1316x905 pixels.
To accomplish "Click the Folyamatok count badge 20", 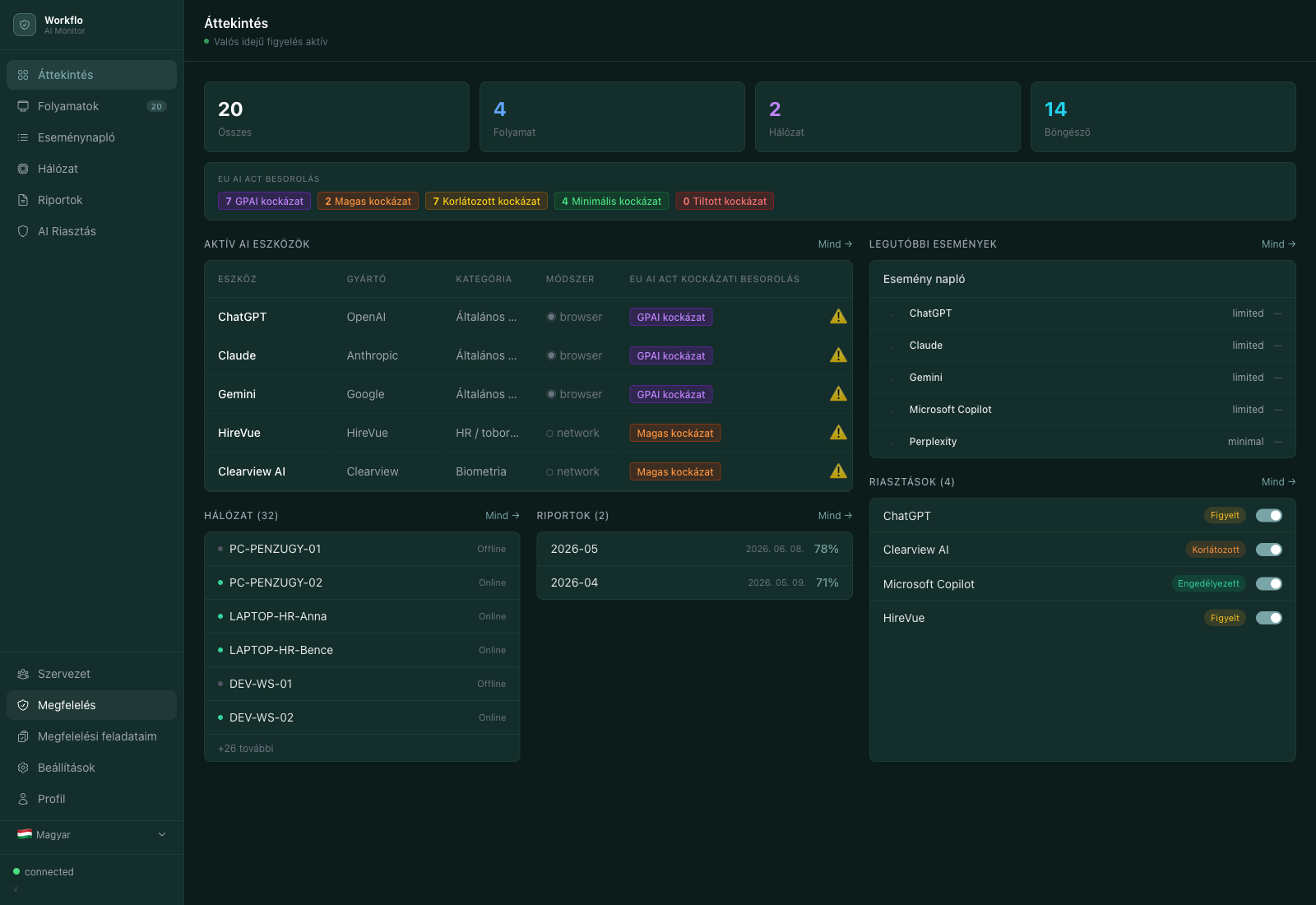I will tap(156, 106).
